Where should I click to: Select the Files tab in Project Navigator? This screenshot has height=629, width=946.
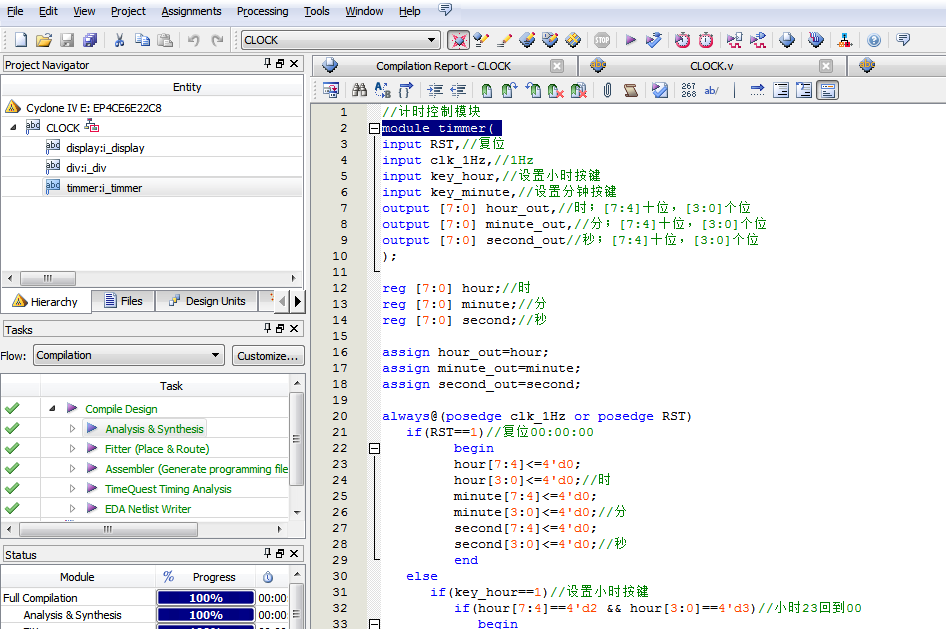(x=123, y=301)
